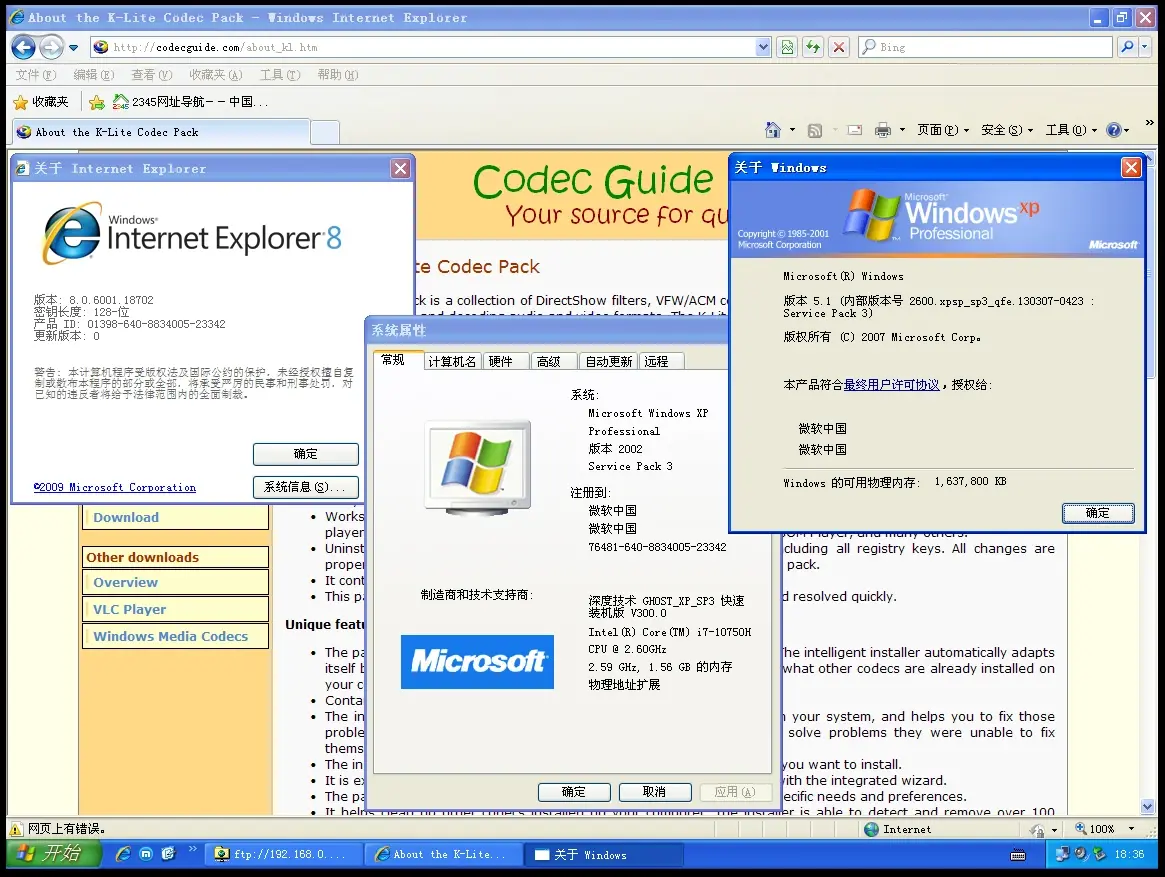This screenshot has height=877, width=1165.
Task: Open the recent pages dropdown beside Forward
Action: click(x=73, y=48)
